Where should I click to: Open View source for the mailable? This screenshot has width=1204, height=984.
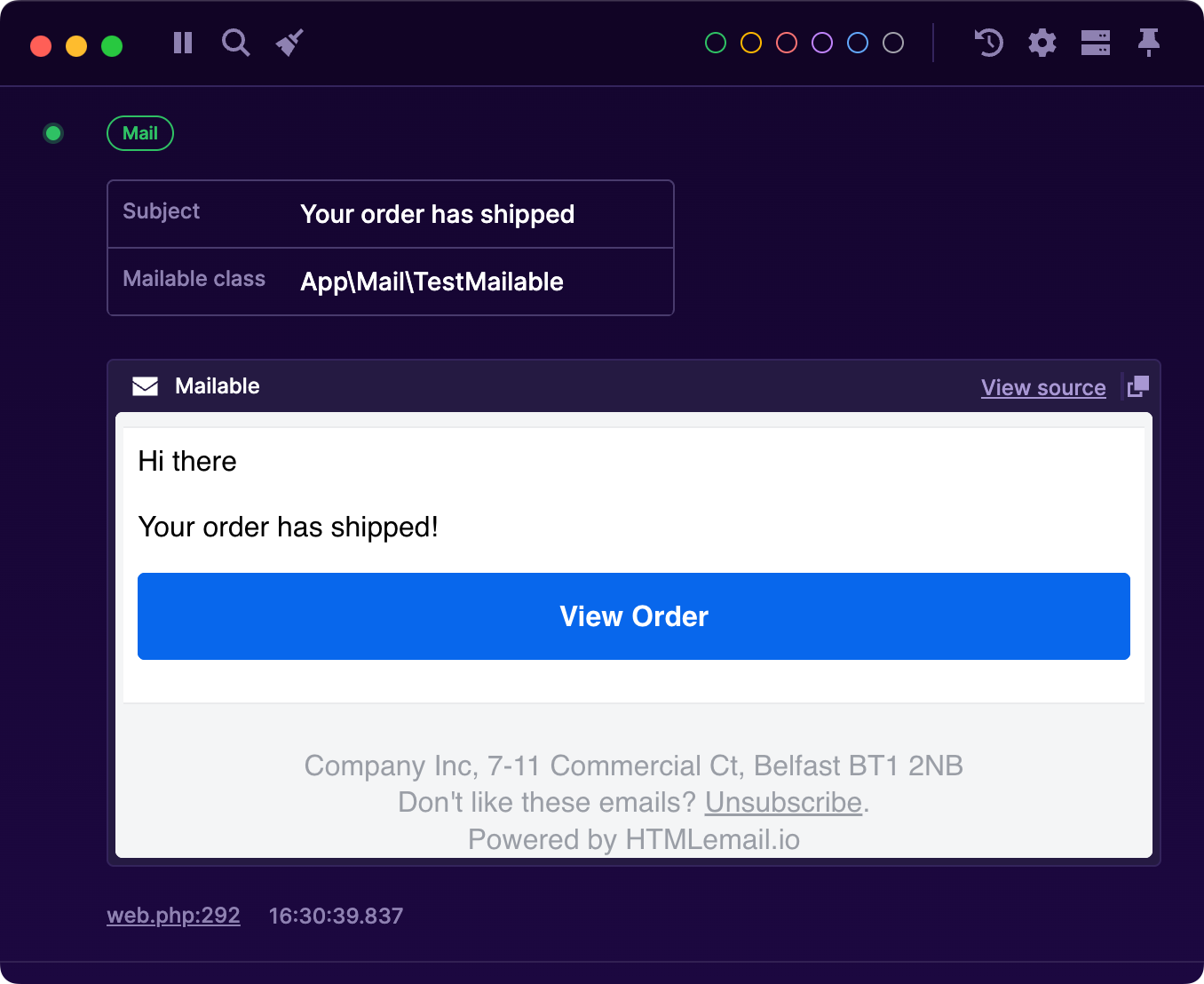(1043, 387)
